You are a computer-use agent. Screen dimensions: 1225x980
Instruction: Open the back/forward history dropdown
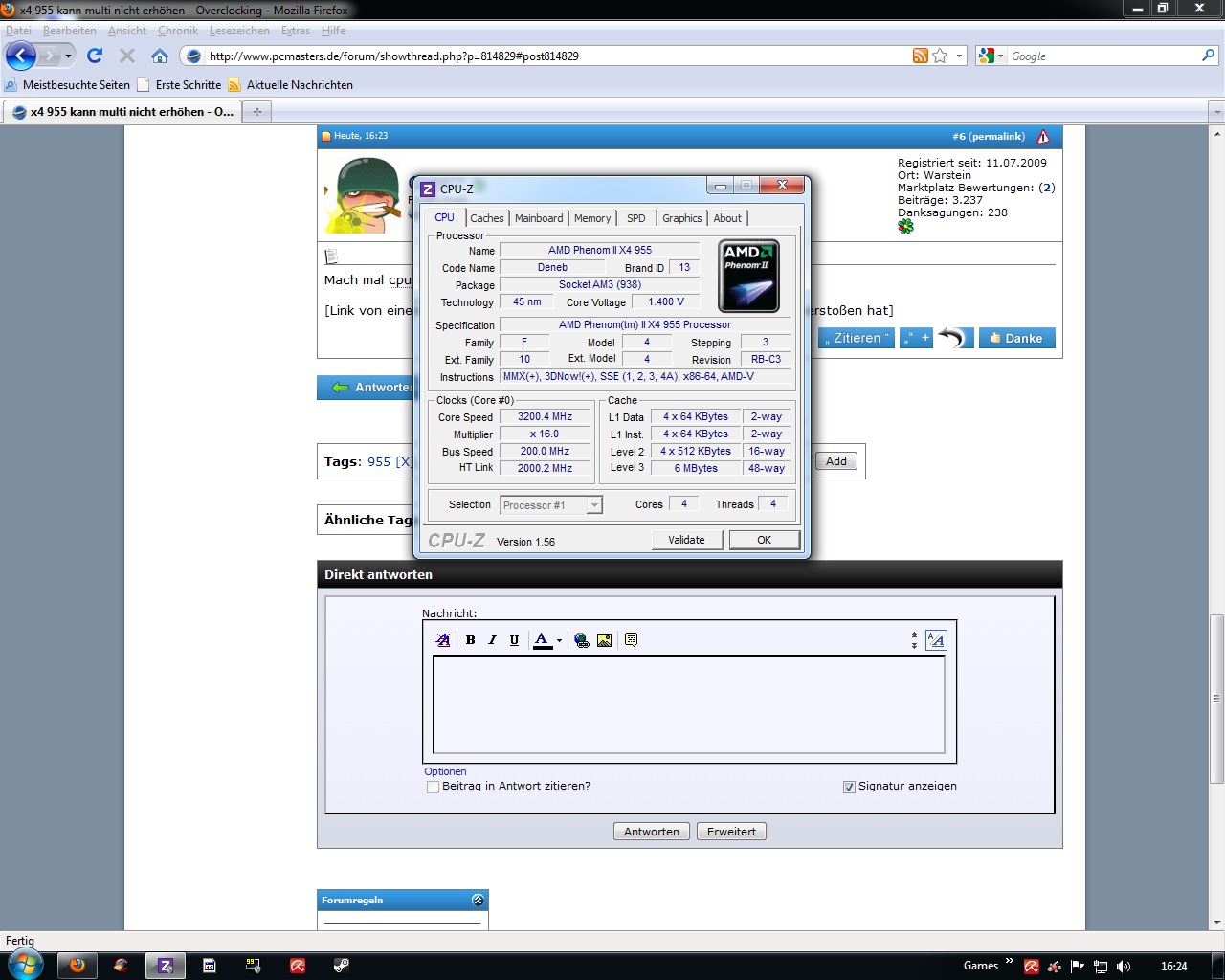pos(68,56)
